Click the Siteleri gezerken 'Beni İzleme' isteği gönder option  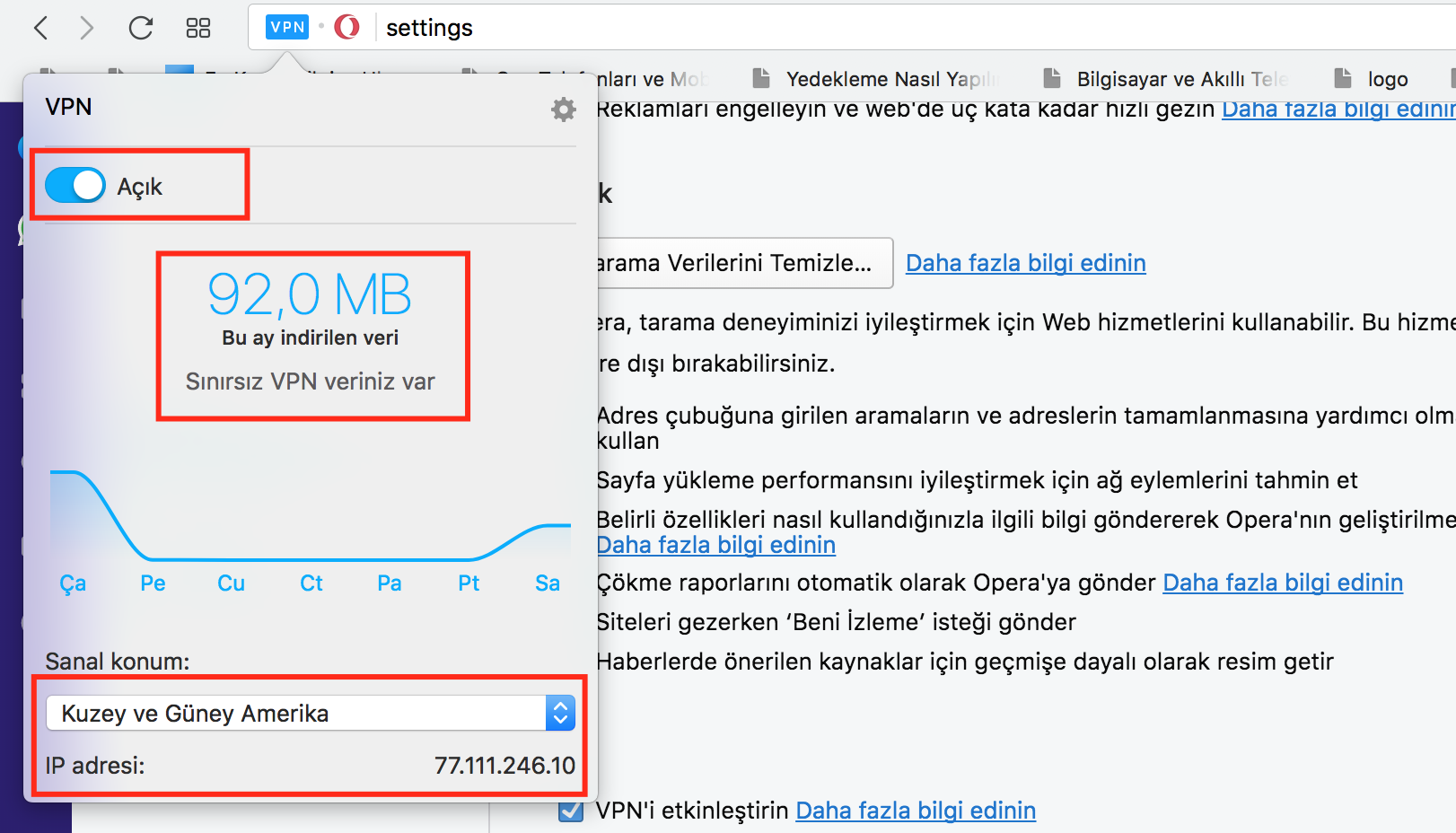pos(836,622)
